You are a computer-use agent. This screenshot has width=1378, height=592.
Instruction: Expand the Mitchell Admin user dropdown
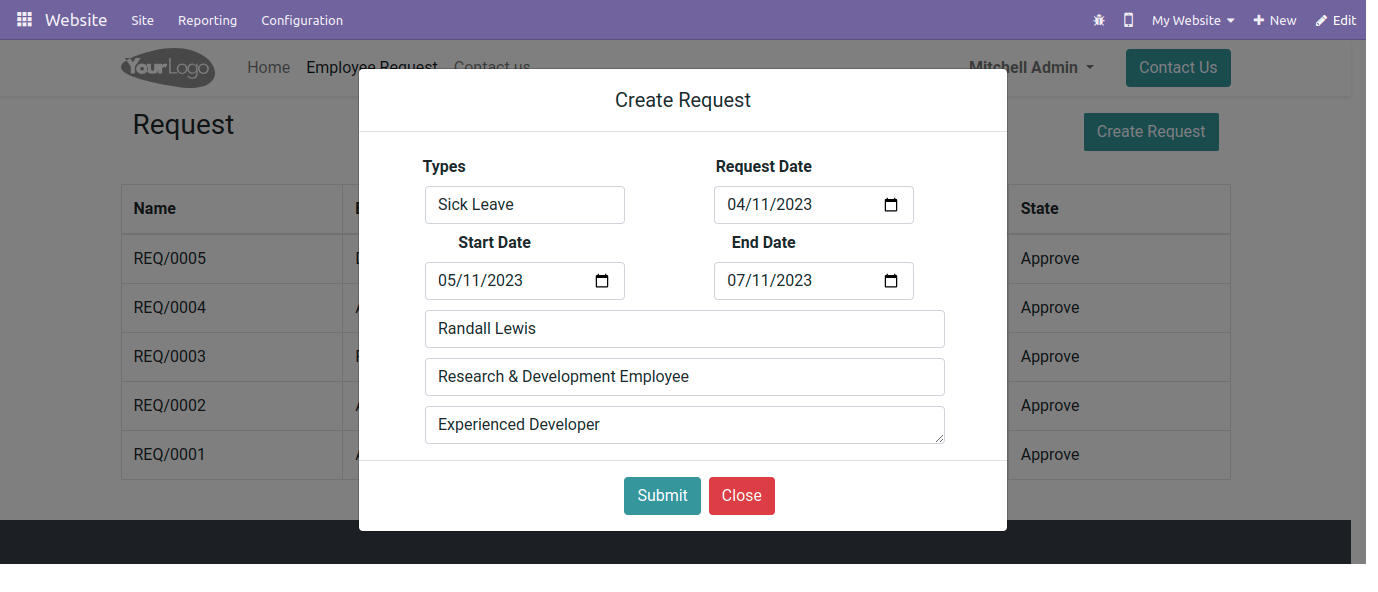1031,68
